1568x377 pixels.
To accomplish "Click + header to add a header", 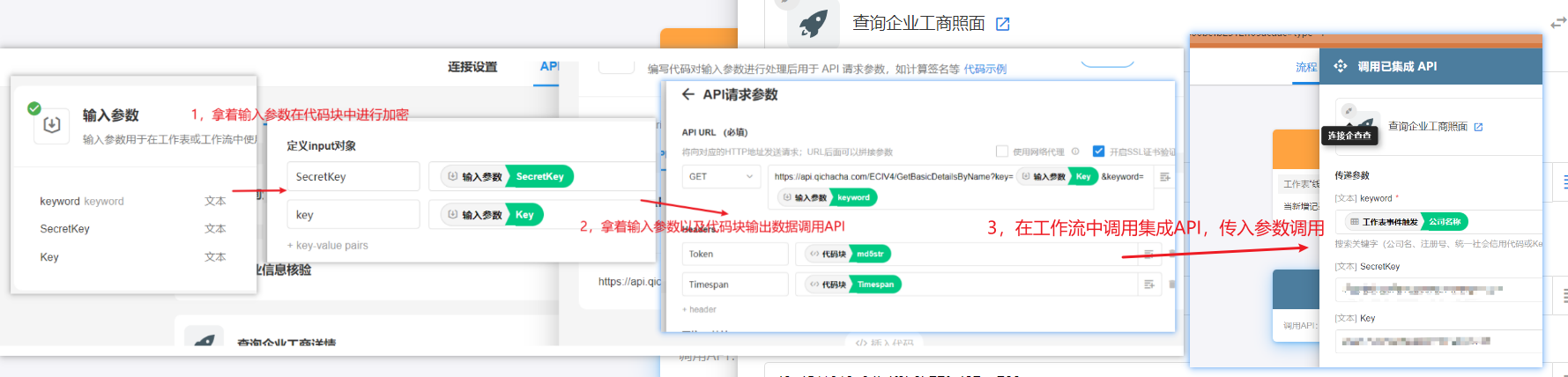I will click(x=699, y=309).
